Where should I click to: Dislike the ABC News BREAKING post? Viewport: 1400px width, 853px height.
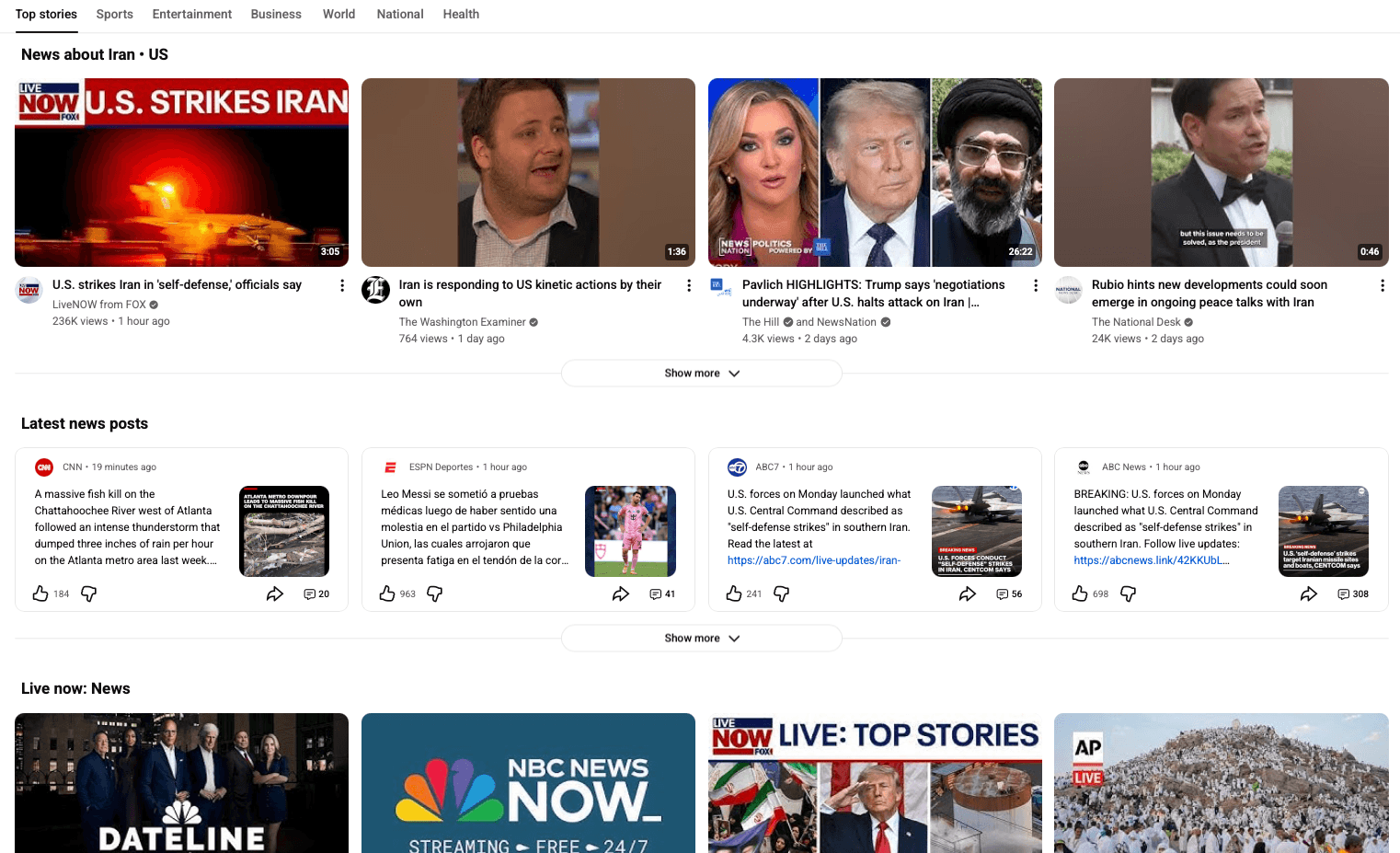tap(1129, 594)
